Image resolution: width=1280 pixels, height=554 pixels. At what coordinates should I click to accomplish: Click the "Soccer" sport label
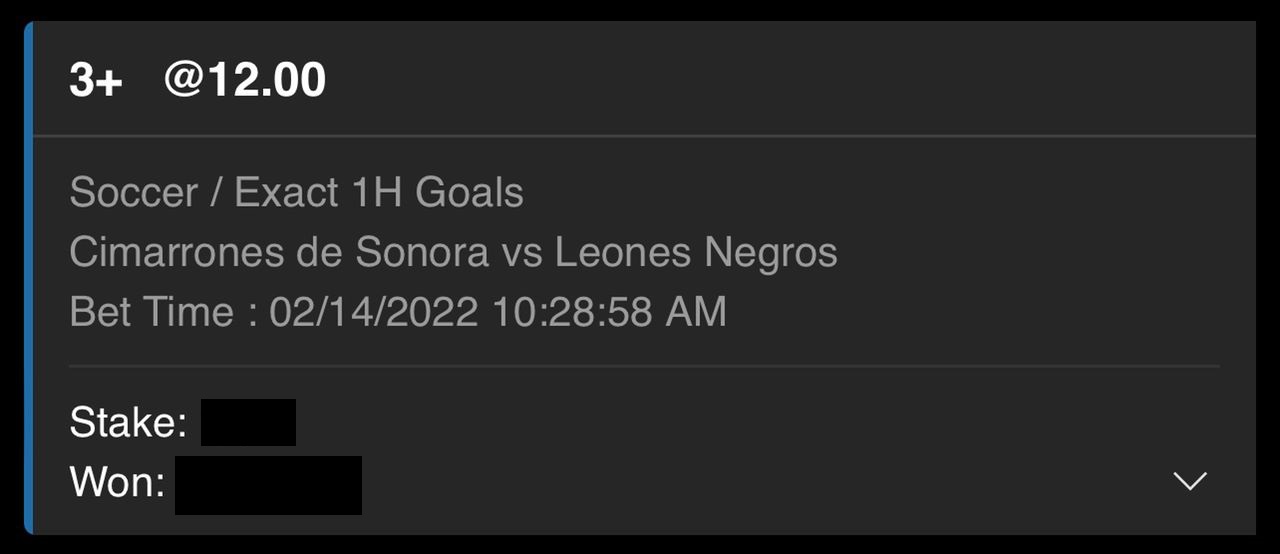coord(133,192)
